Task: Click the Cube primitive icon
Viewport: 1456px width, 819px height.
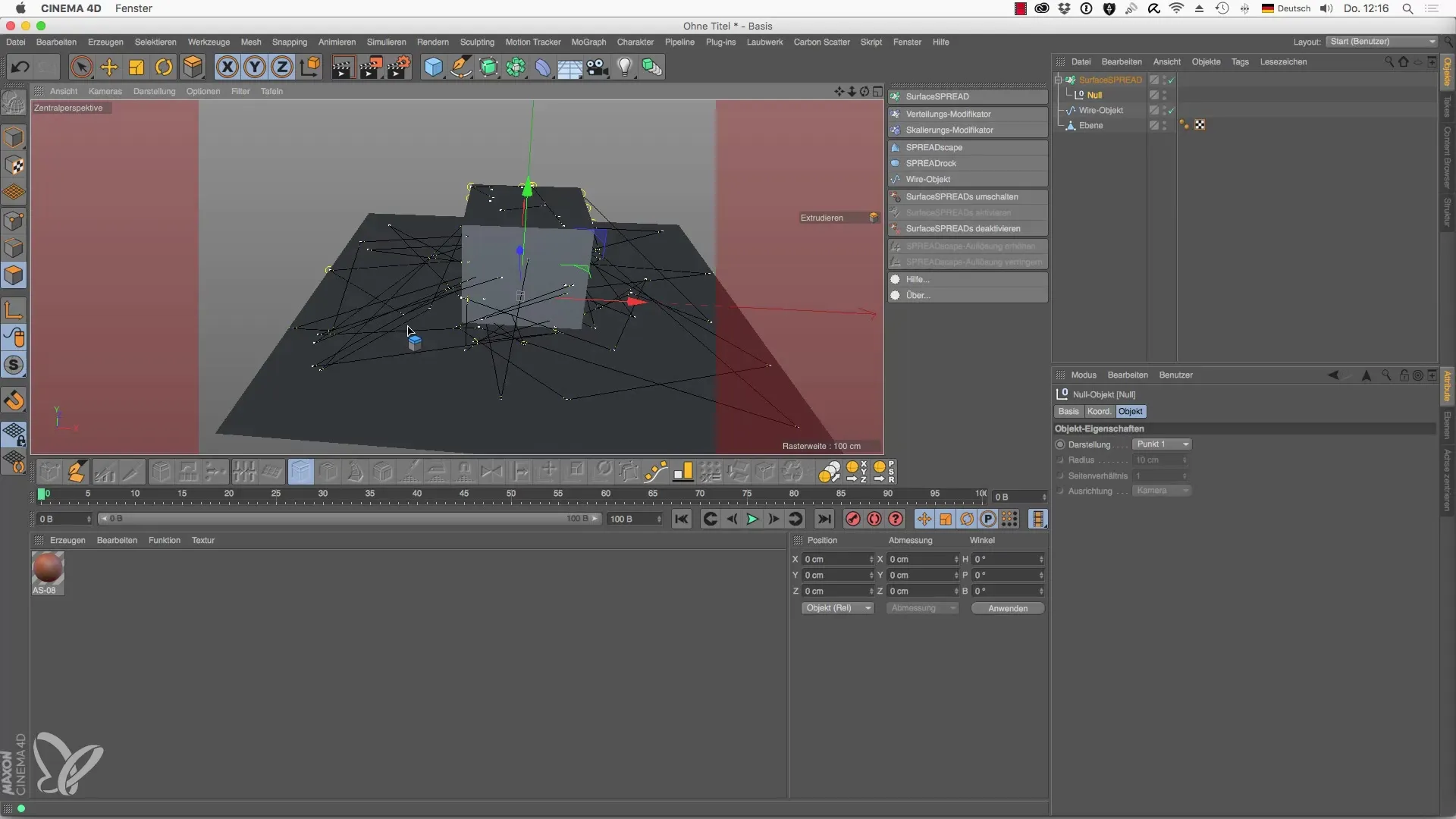Action: [x=433, y=67]
